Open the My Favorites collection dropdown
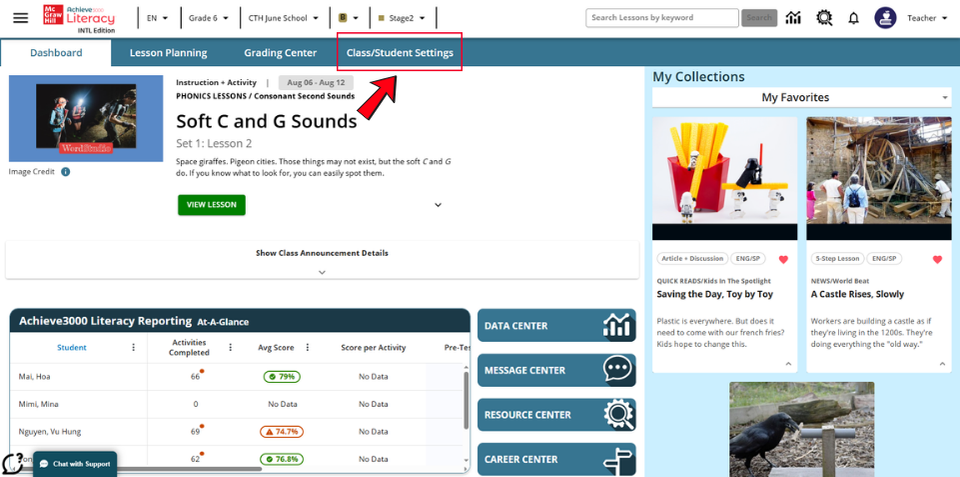This screenshot has height=477, width=960. [802, 97]
